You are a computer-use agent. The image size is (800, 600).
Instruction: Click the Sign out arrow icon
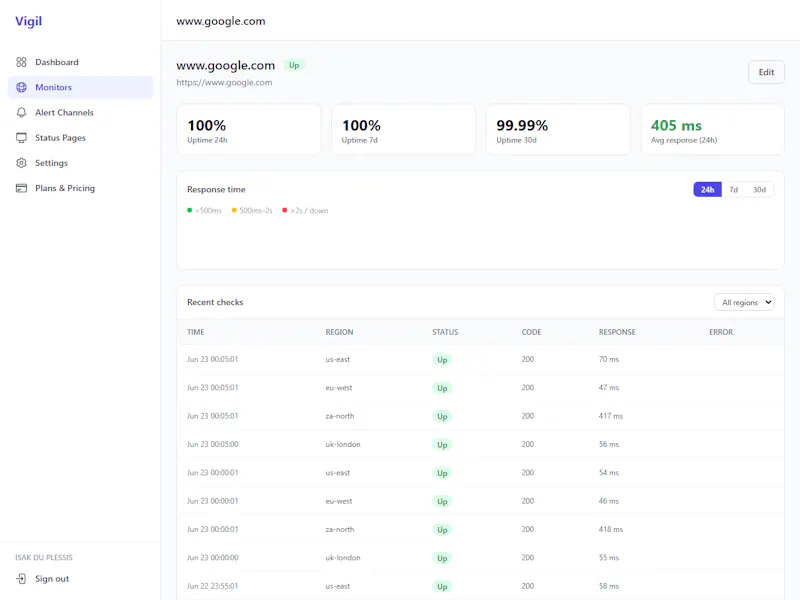coord(21,579)
